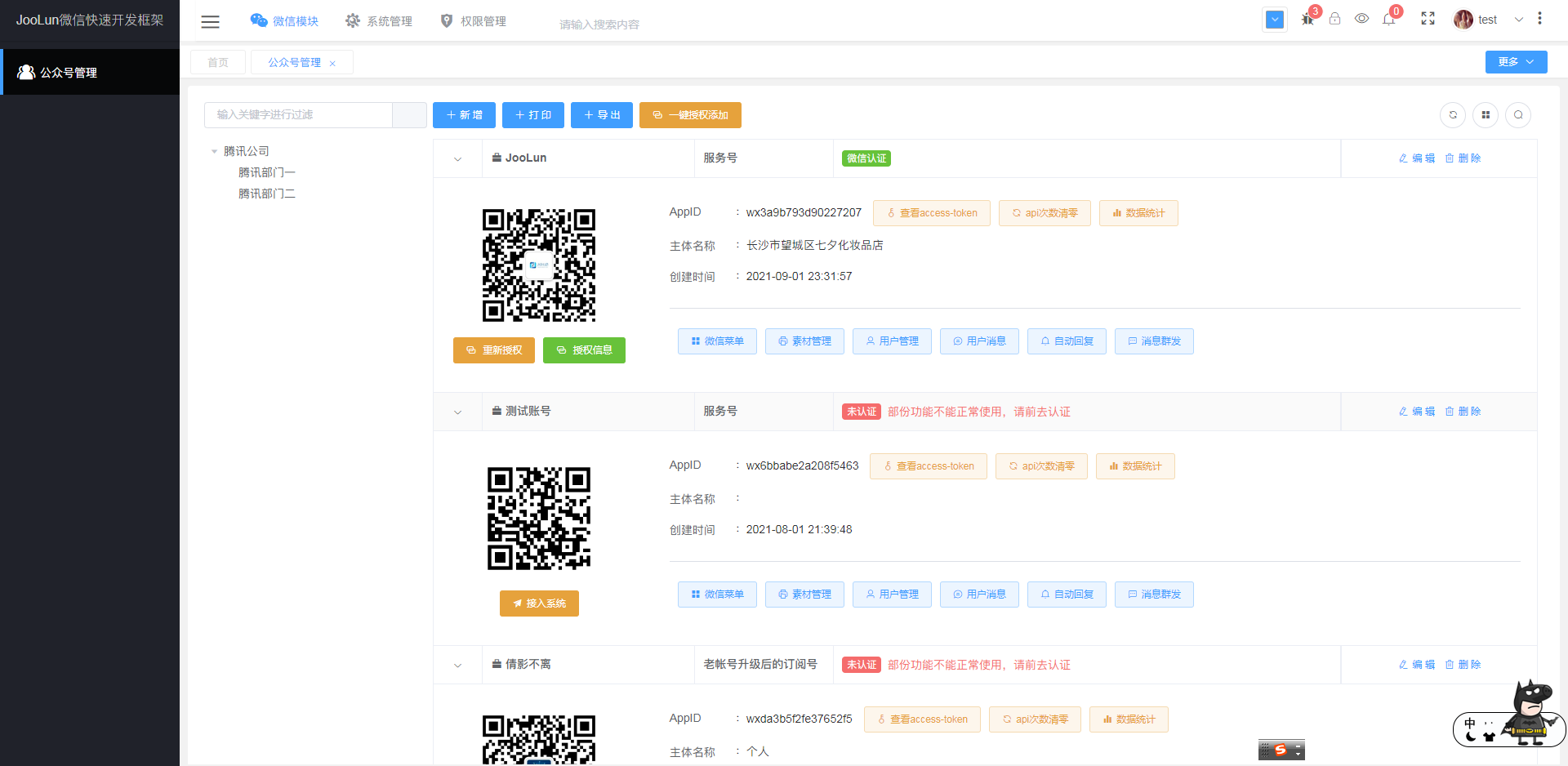View access-token for wx3a9b793d90227207
The height and width of the screenshot is (766, 1568).
click(x=932, y=213)
